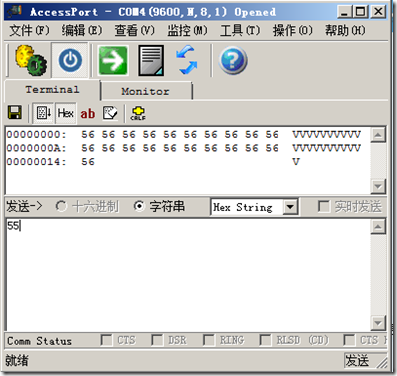397x376 pixels.
Task: Open the 监控(M) menu
Action: click(x=187, y=31)
